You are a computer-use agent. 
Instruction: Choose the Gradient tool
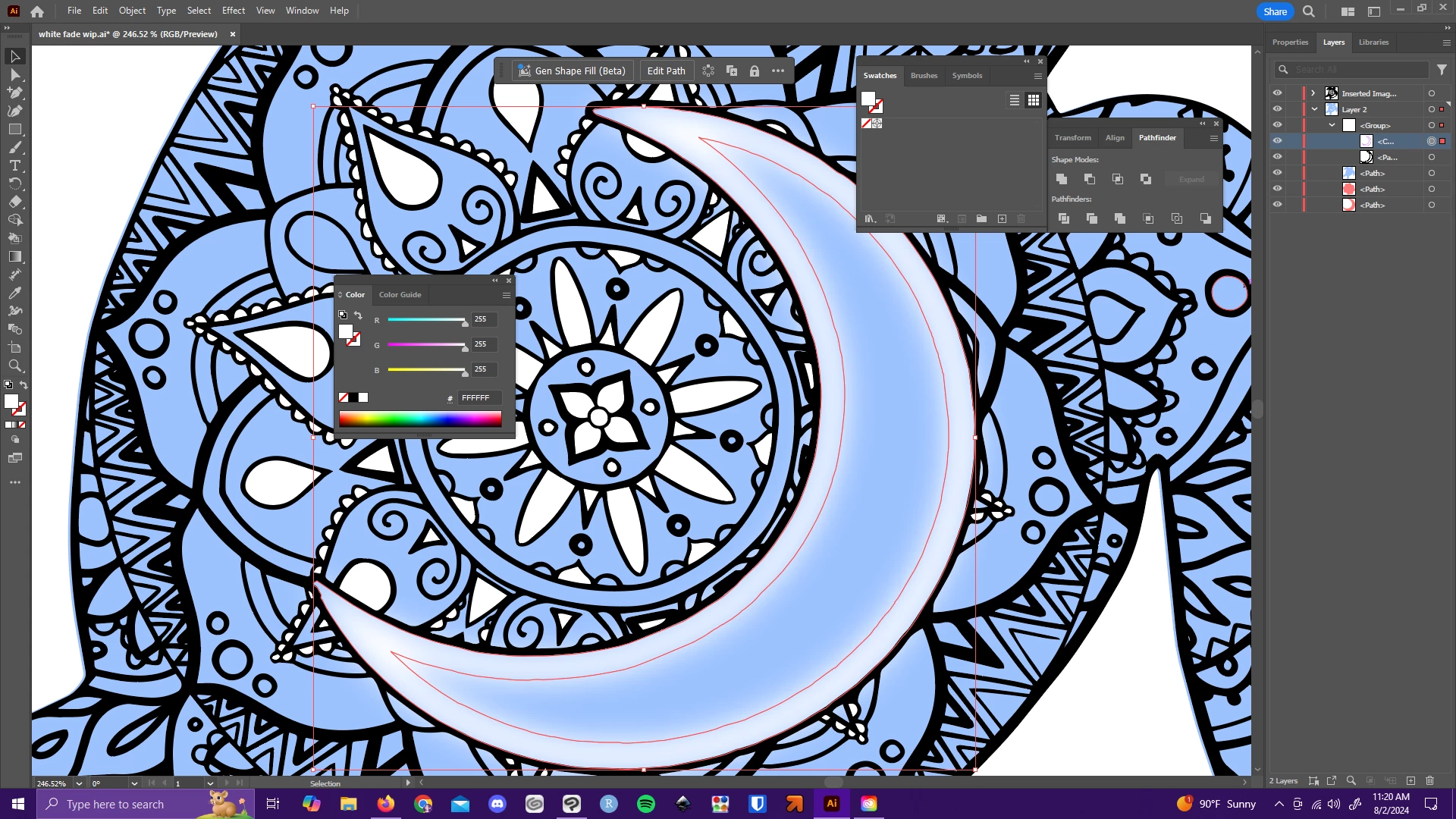click(14, 256)
